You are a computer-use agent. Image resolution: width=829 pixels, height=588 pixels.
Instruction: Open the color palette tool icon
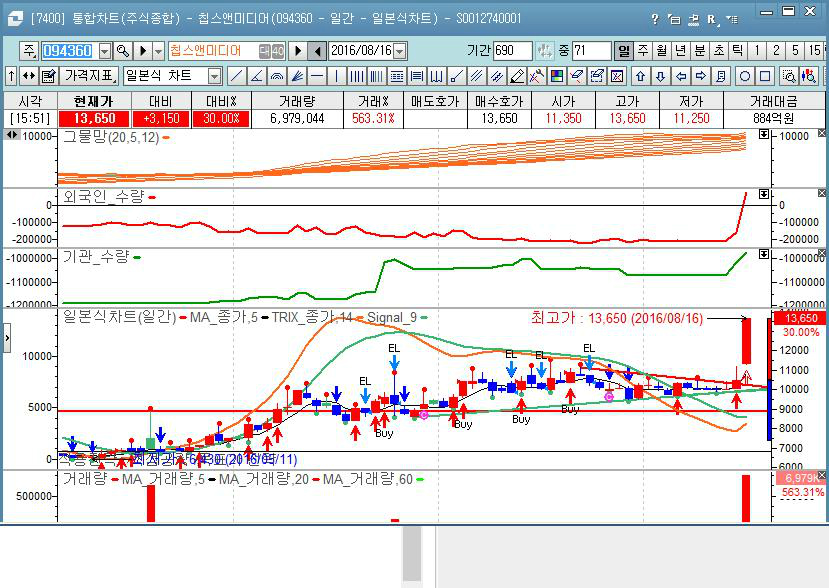click(556, 76)
